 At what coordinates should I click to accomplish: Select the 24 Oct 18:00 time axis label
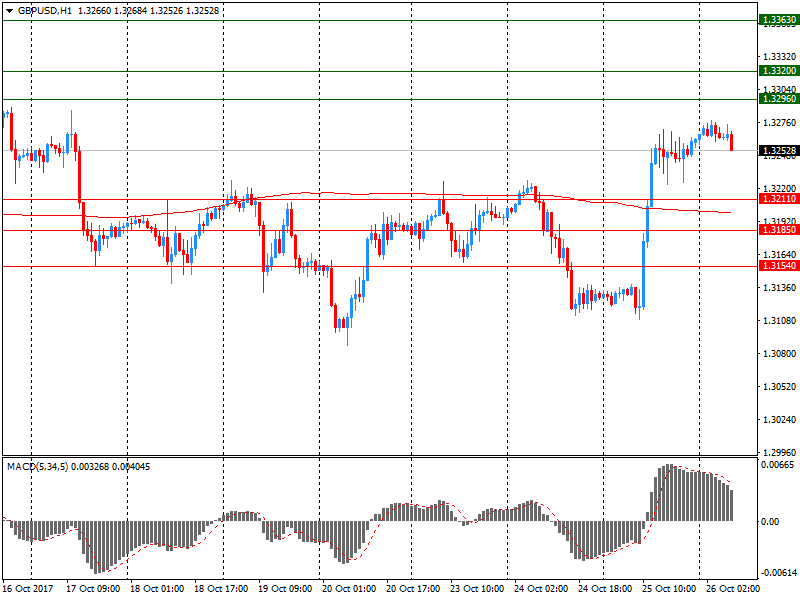pyautogui.click(x=606, y=589)
